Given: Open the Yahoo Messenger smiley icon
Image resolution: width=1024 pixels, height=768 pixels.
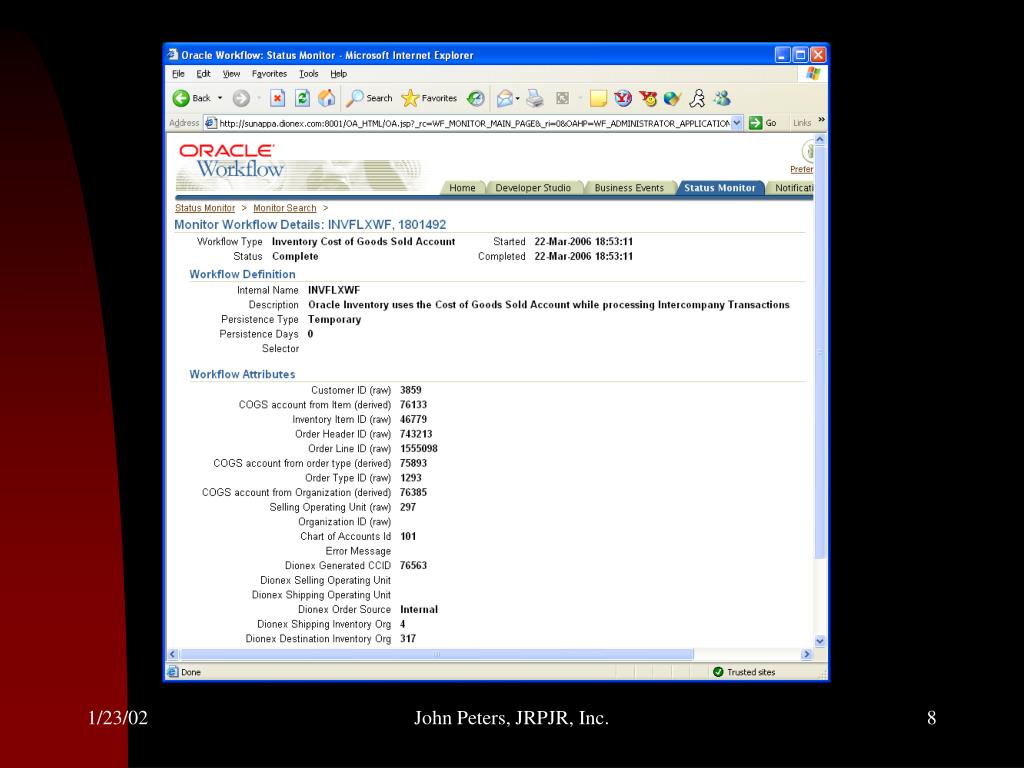Looking at the screenshot, I should click(648, 98).
